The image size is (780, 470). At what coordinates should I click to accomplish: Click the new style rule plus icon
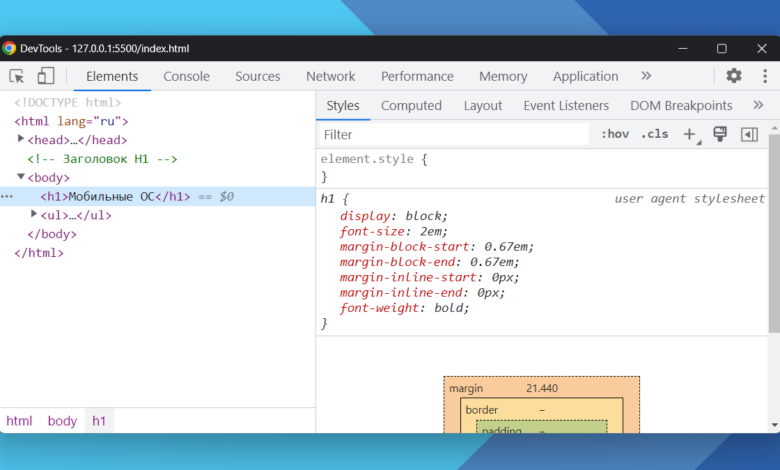(x=689, y=134)
